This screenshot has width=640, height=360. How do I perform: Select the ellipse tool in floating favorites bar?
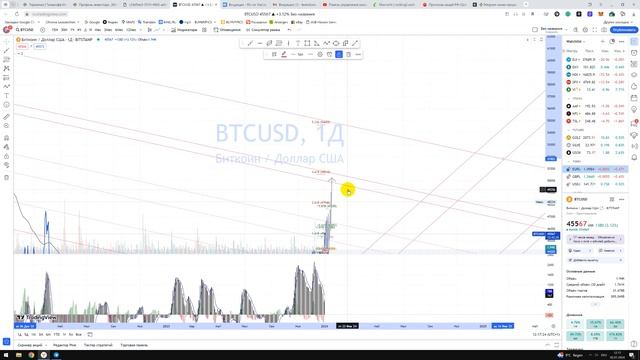click(x=336, y=43)
